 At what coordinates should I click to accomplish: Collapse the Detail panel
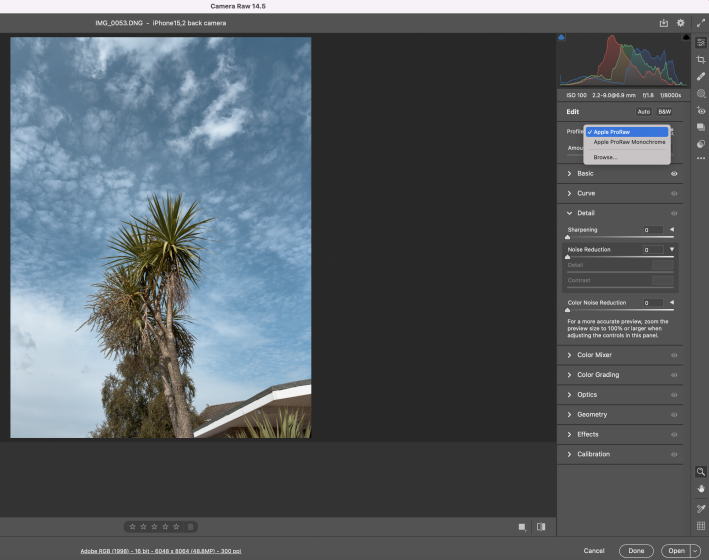click(x=585, y=213)
